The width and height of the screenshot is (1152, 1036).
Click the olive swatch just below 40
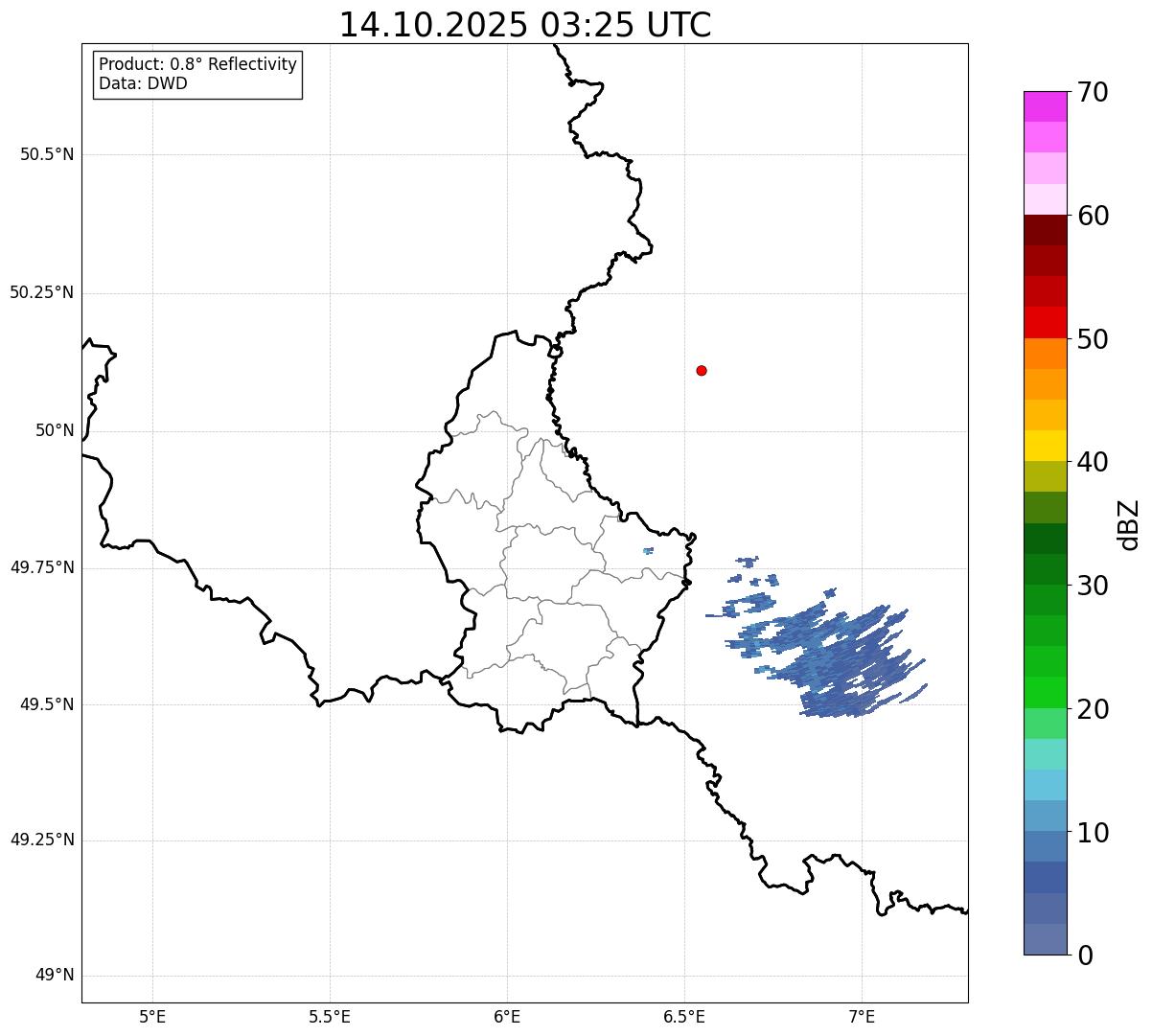click(x=1046, y=476)
